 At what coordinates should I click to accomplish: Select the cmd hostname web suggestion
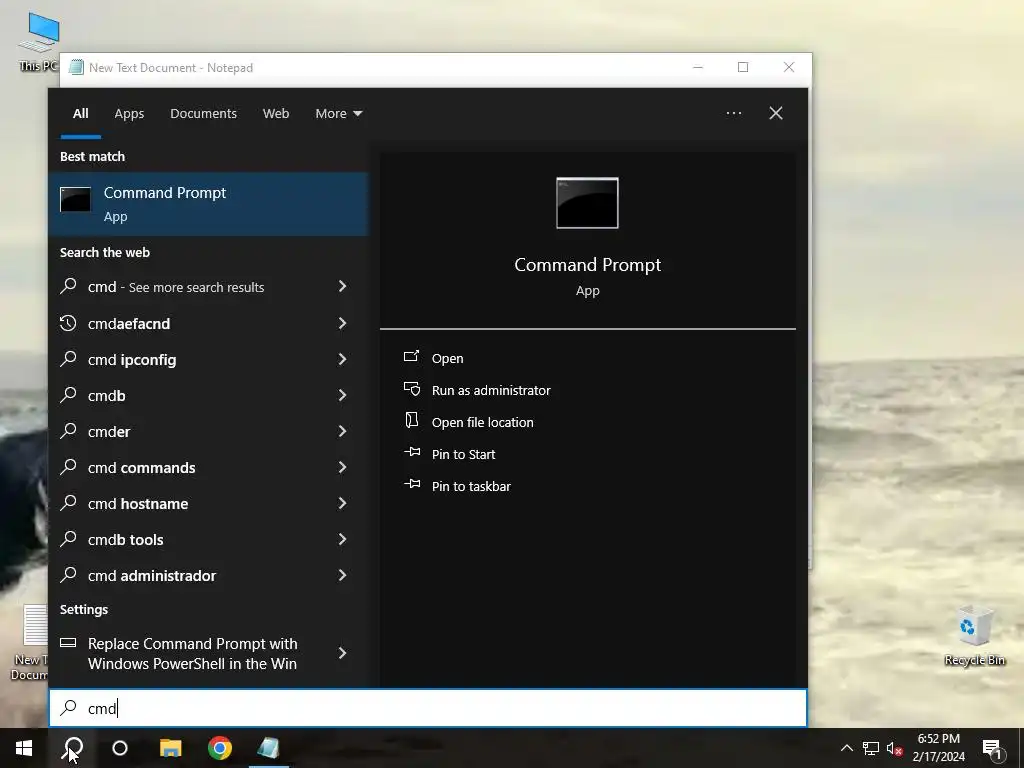pyautogui.click(x=208, y=503)
